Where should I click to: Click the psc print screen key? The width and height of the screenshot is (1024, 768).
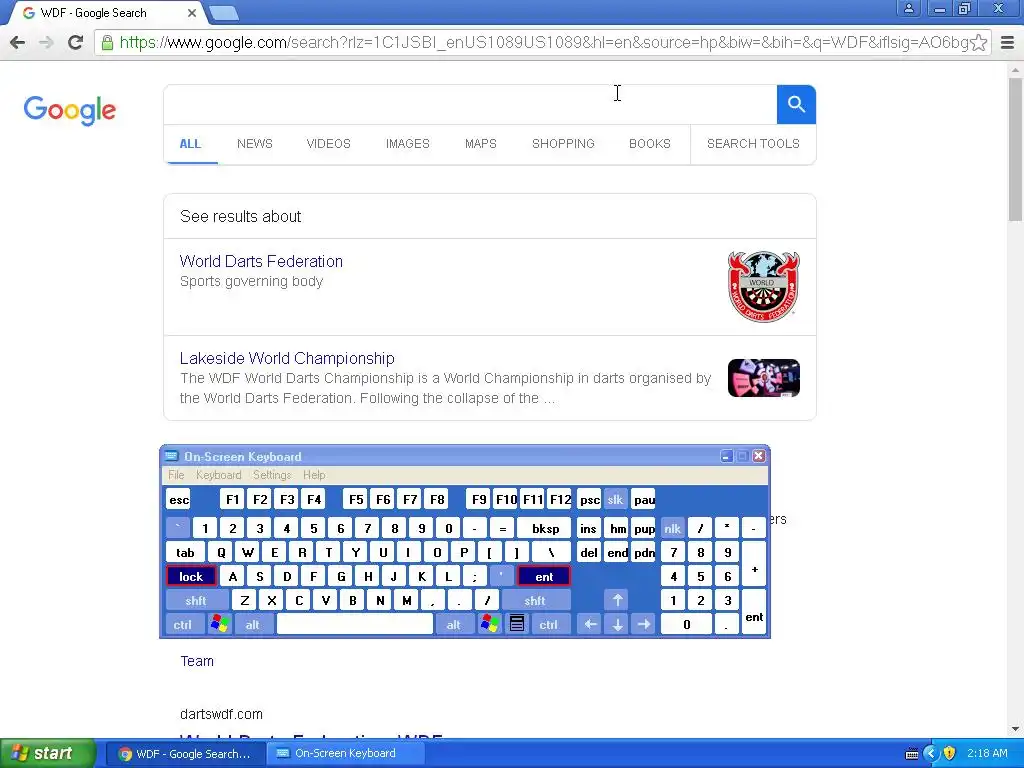point(590,500)
